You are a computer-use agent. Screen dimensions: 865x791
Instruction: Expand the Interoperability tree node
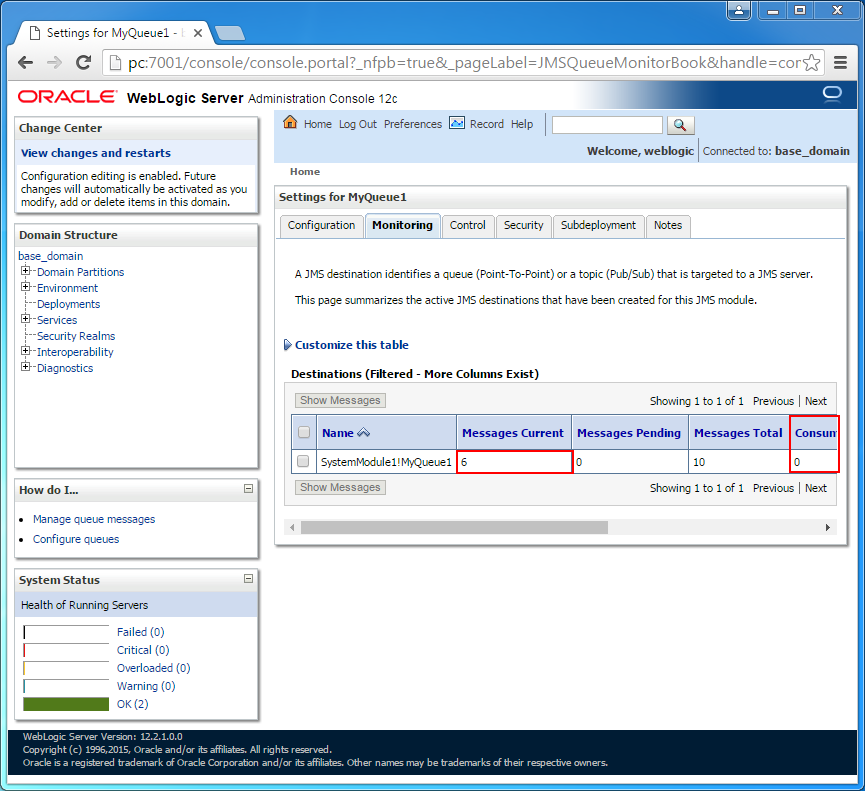[25, 351]
